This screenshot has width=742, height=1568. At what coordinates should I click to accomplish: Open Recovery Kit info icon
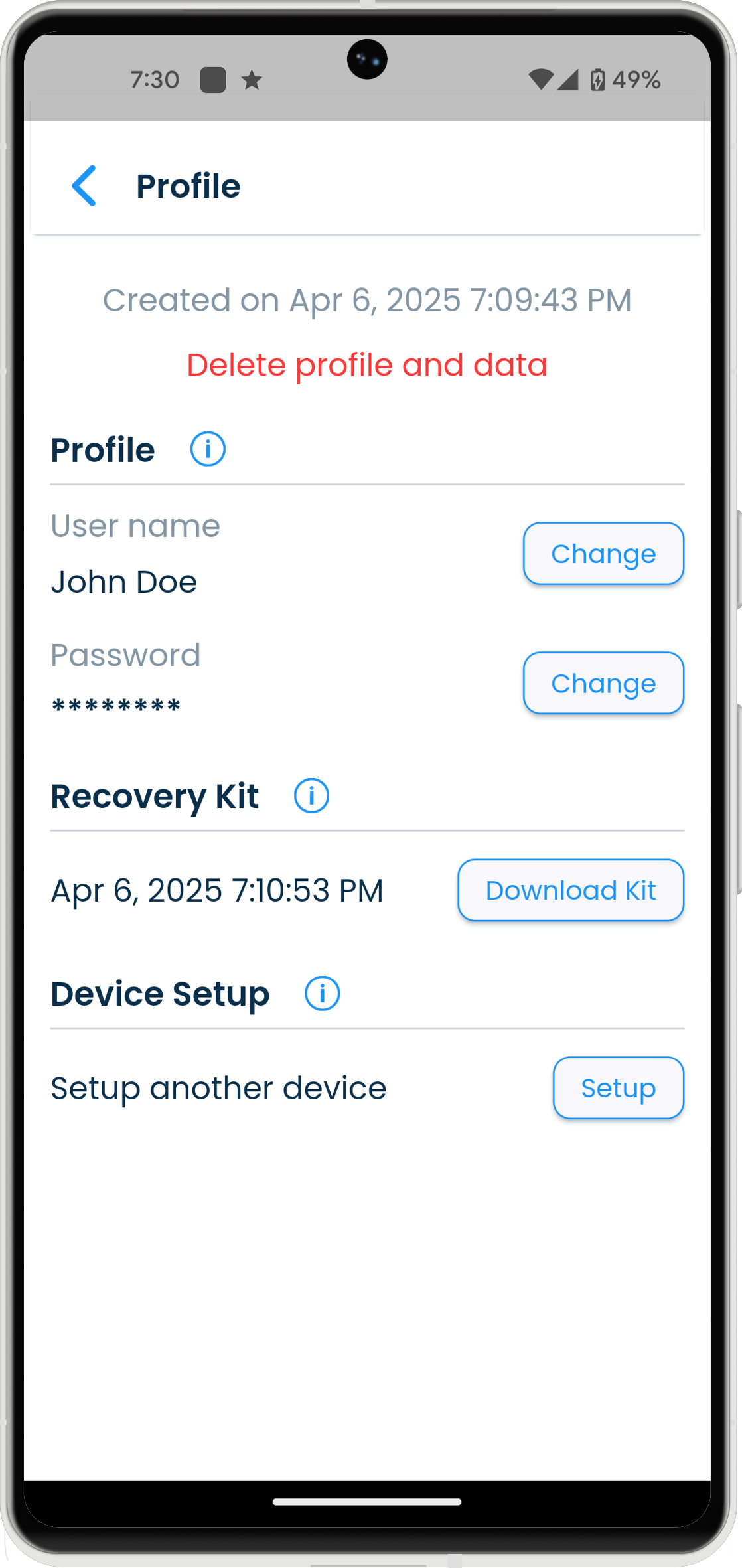pos(311,795)
